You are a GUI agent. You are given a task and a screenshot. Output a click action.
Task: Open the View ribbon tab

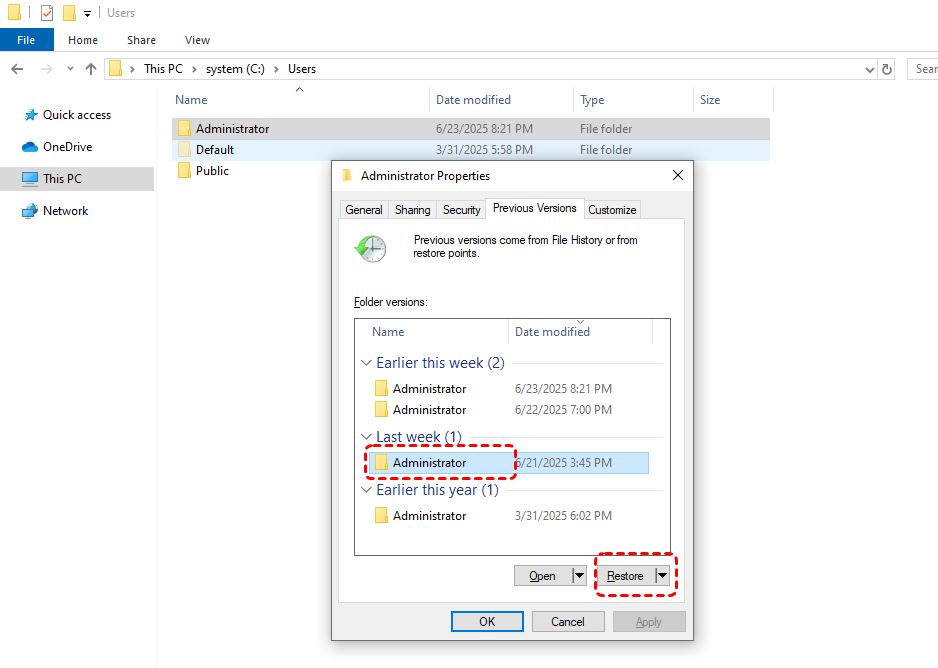tap(197, 40)
